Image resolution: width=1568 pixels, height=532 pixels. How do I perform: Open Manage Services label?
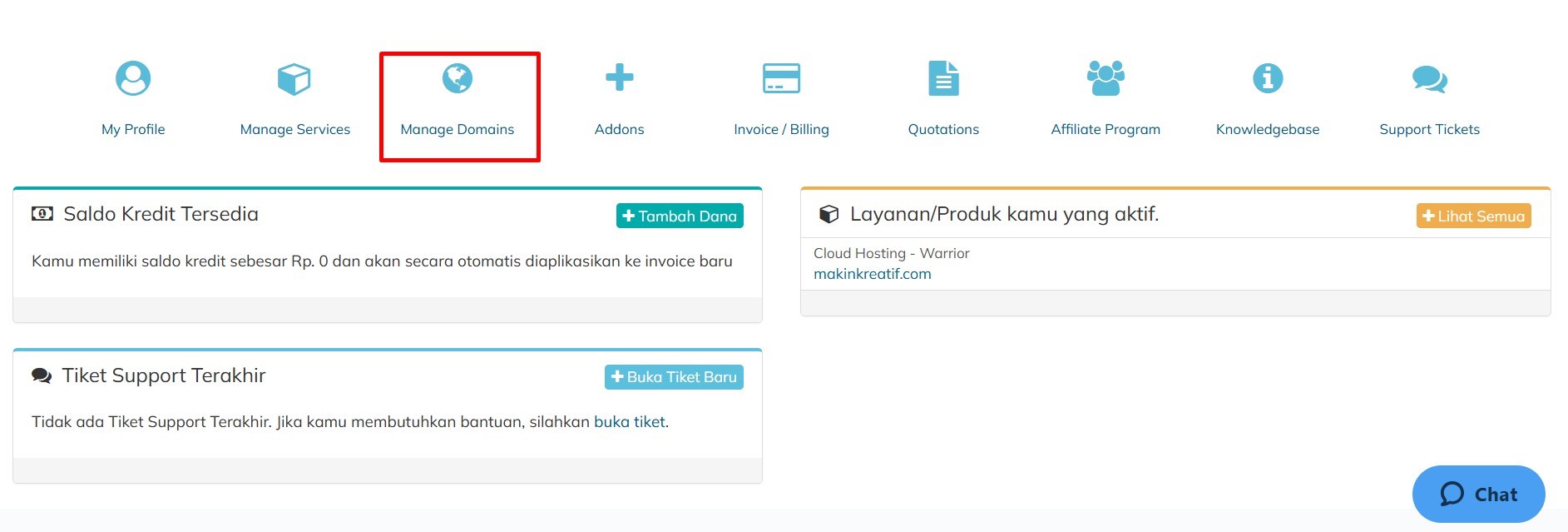point(295,129)
